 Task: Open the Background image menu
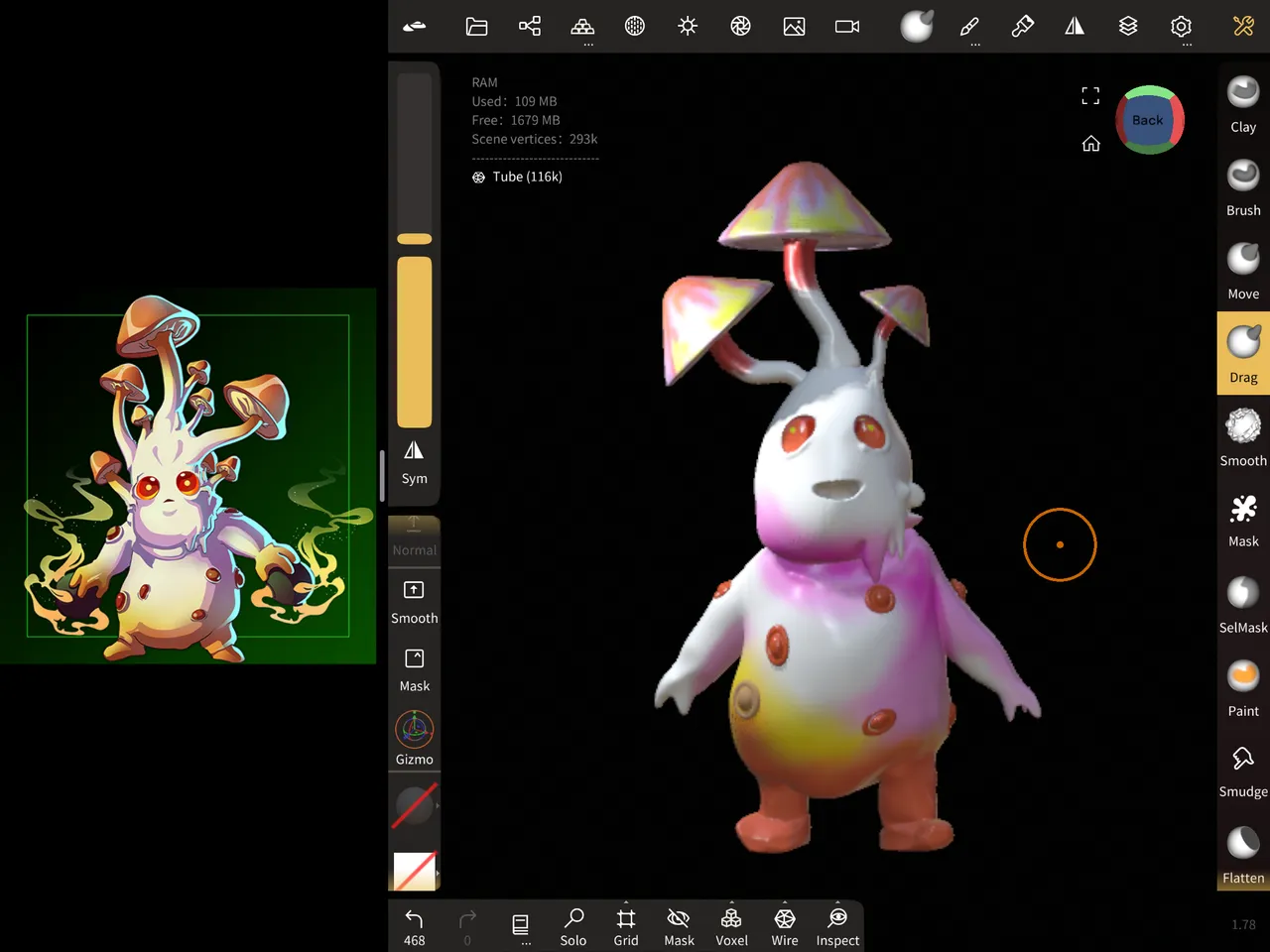coord(794,27)
